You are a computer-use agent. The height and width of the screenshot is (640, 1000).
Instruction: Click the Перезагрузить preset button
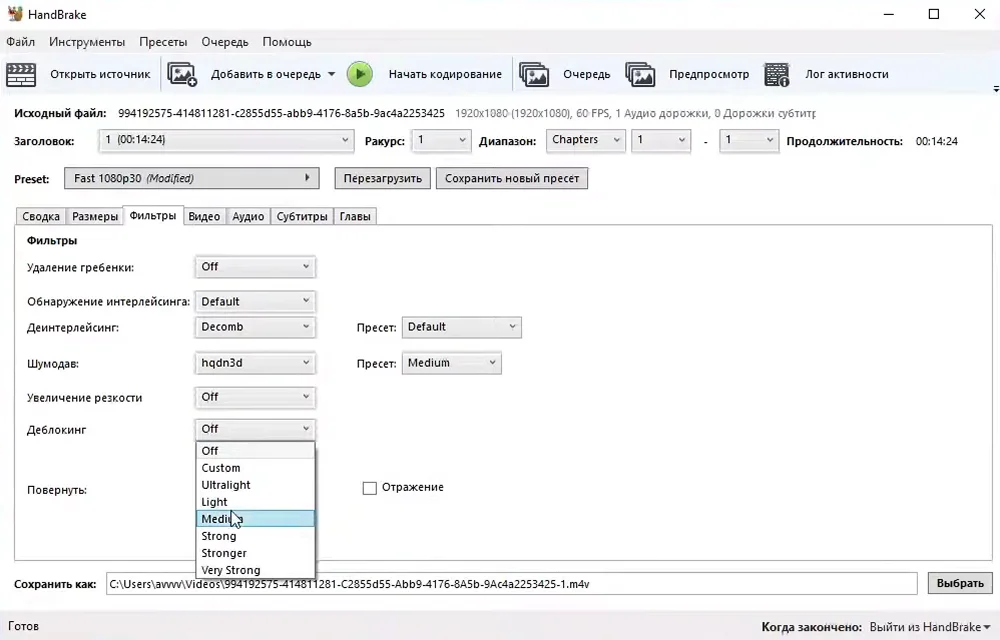(383, 178)
